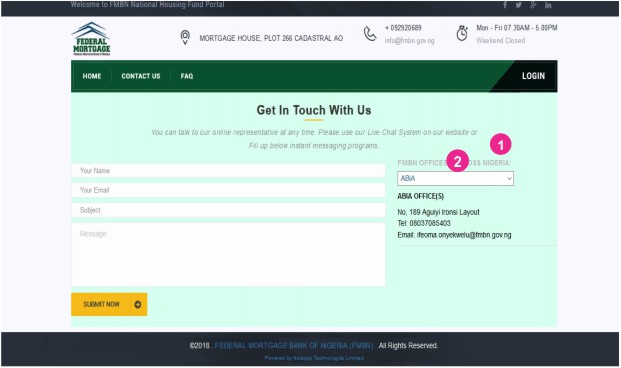Click the Tel: 08037085403 line
621x368 pixels.
tap(424, 223)
